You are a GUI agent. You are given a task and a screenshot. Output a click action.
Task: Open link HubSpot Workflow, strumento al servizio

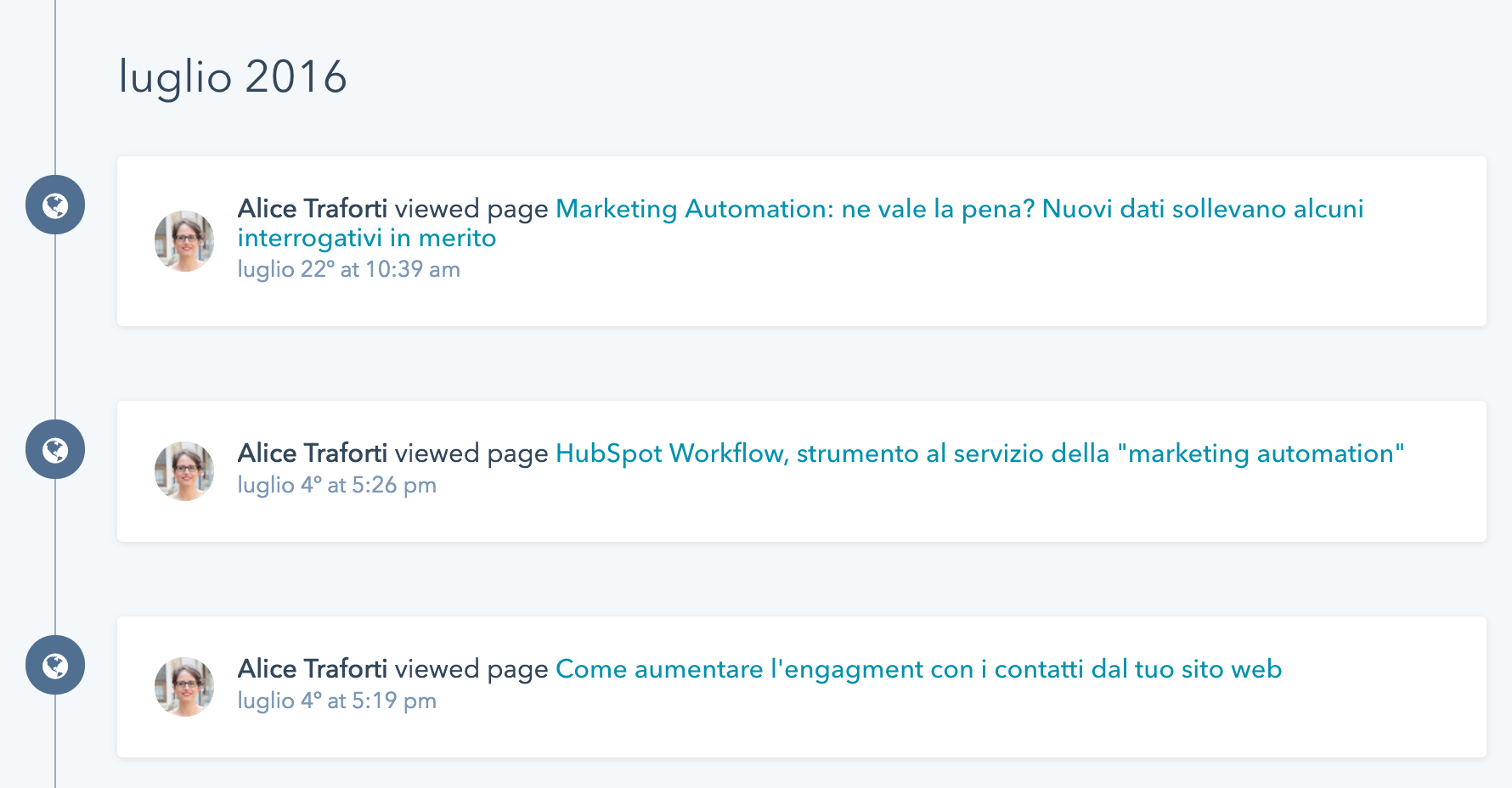(979, 453)
